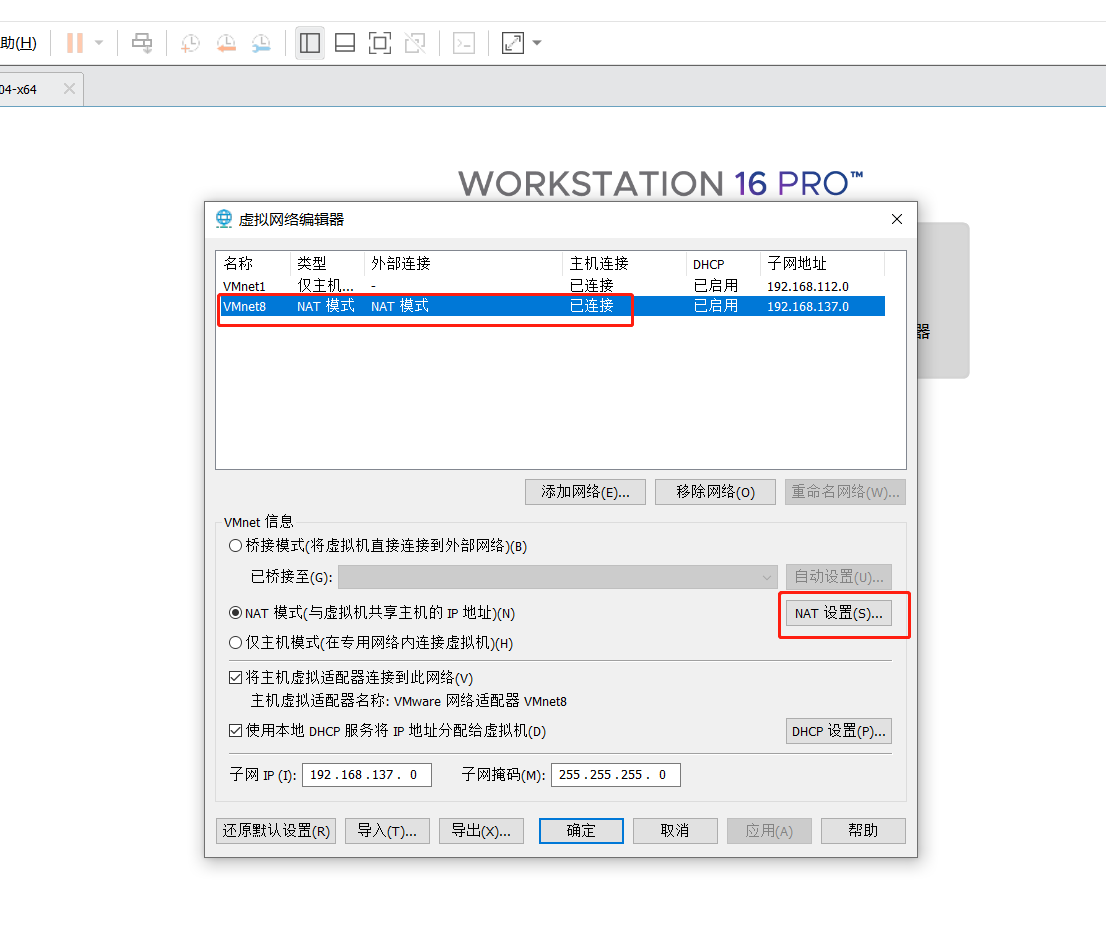This screenshot has width=1106, height=933.
Task: Close the Virtual Network Editor dialog
Action: pyautogui.click(x=897, y=219)
